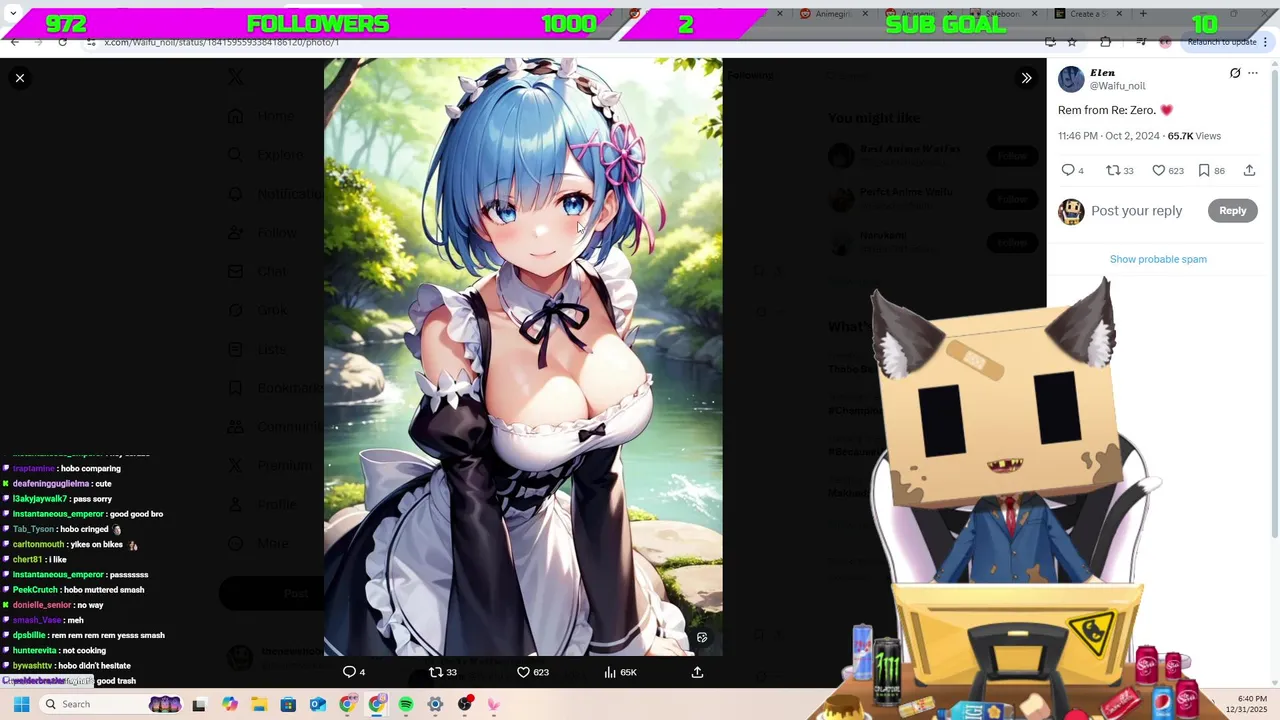
Task: Open OBS Studio from the taskbar
Action: (x=465, y=704)
